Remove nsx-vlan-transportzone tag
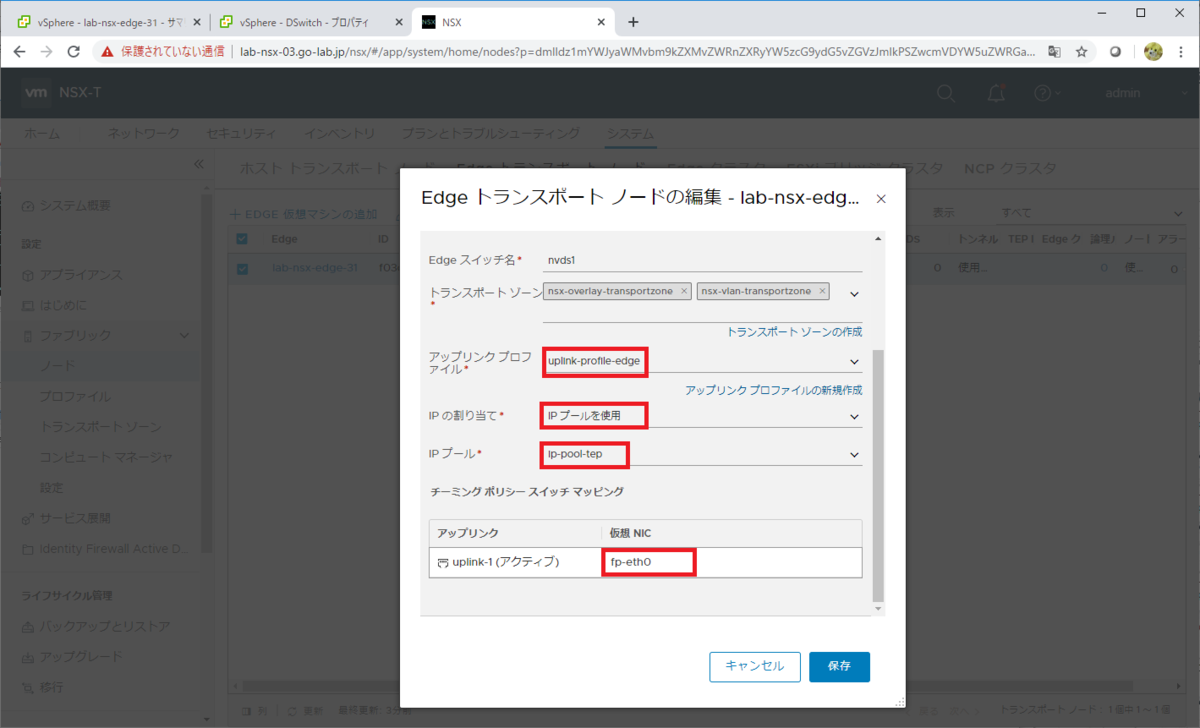 [x=822, y=291]
